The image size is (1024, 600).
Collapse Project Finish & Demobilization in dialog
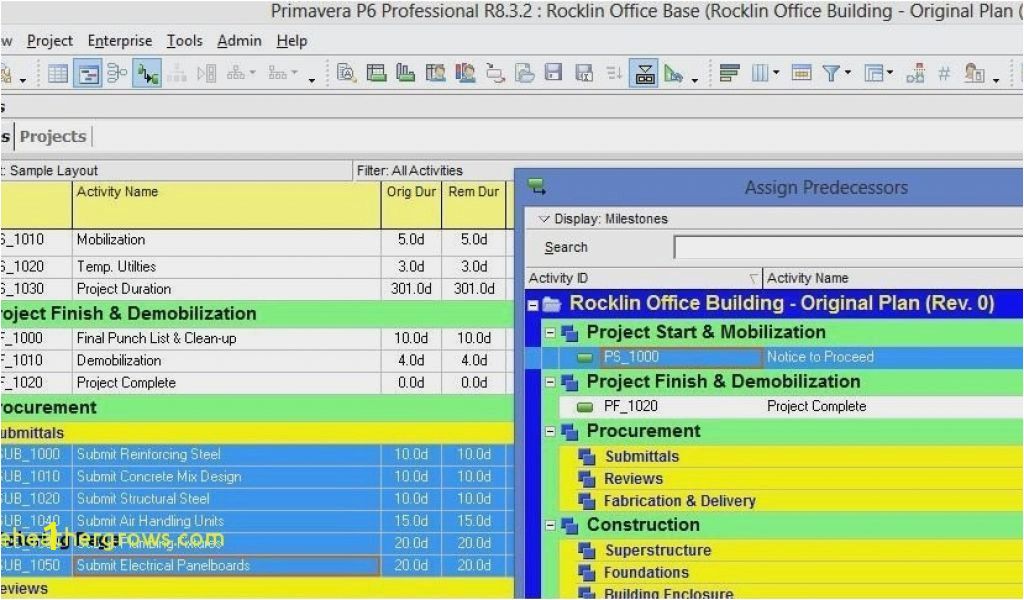pos(551,382)
